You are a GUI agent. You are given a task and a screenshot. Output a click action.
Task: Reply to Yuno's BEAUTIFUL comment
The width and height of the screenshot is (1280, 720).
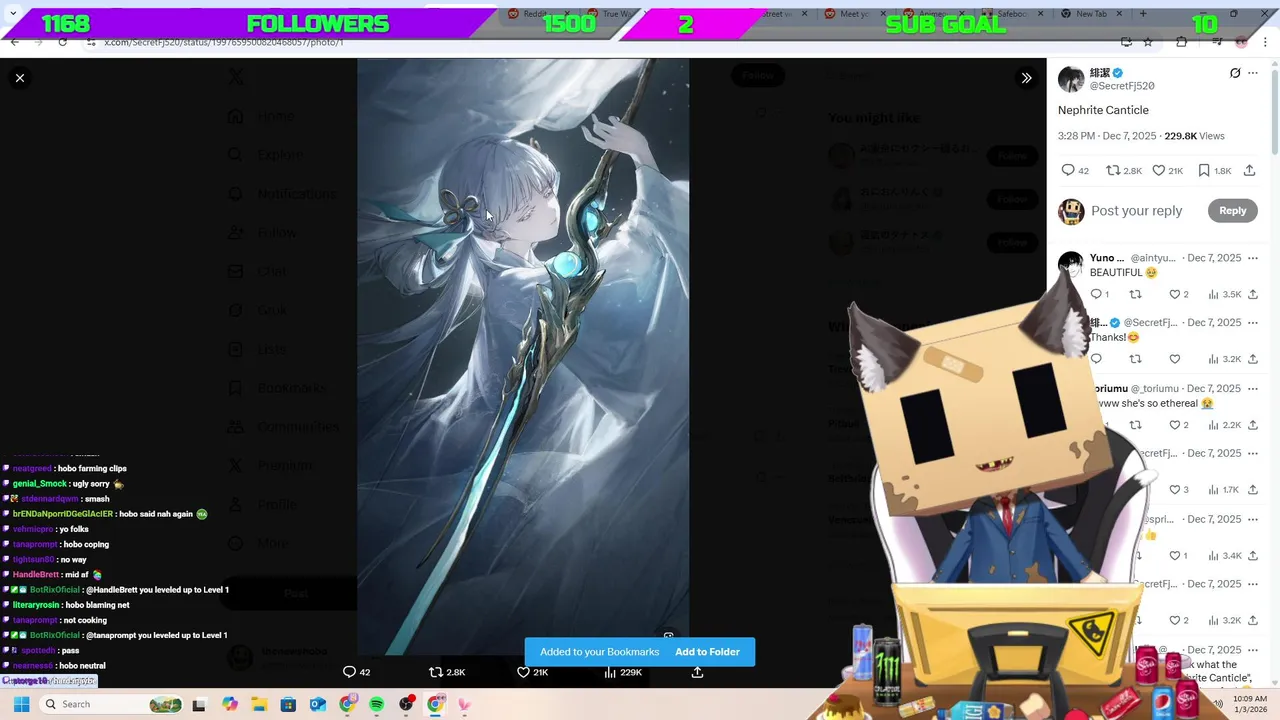[1099, 294]
